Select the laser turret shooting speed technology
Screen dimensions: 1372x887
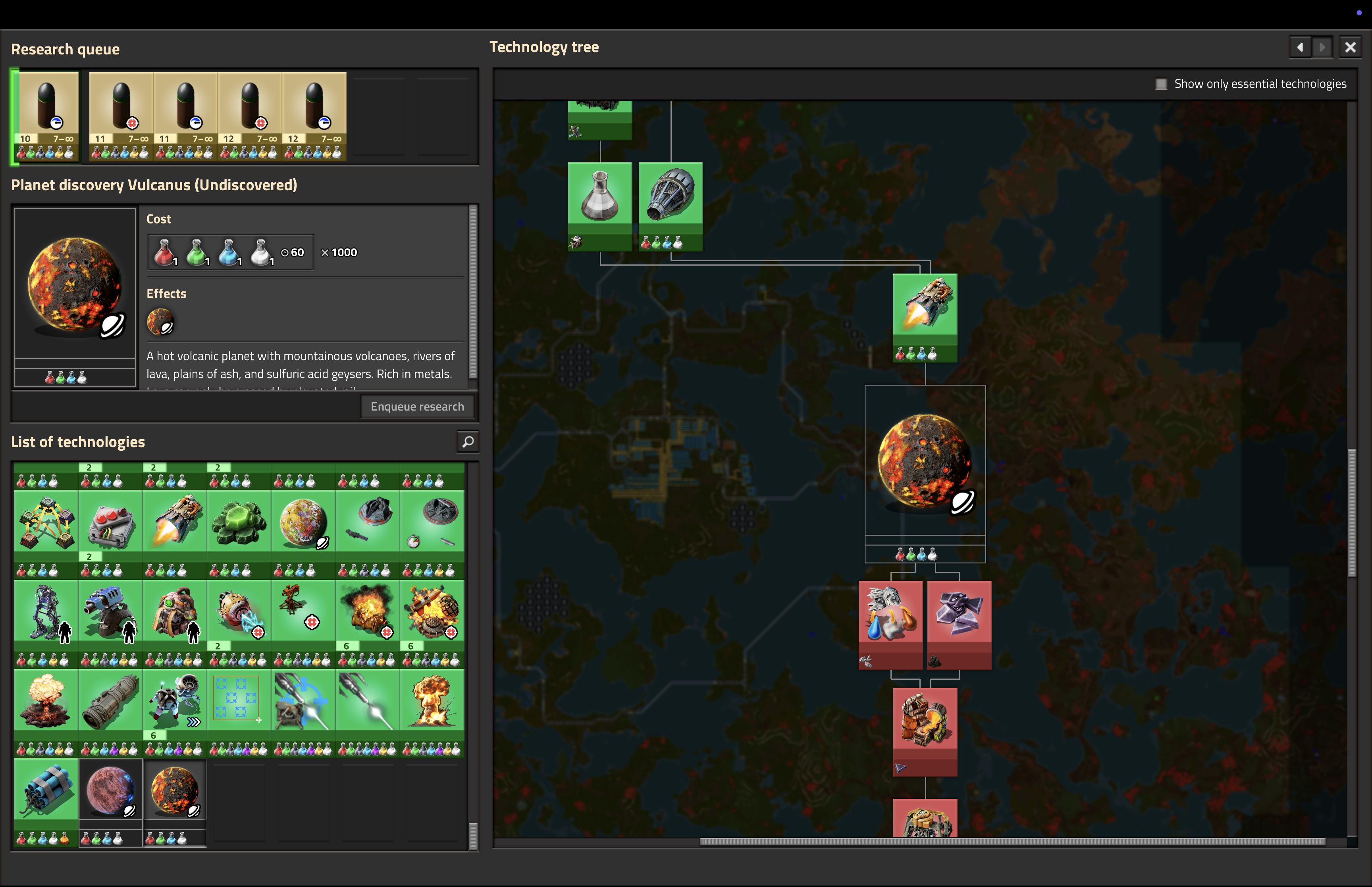click(x=304, y=713)
